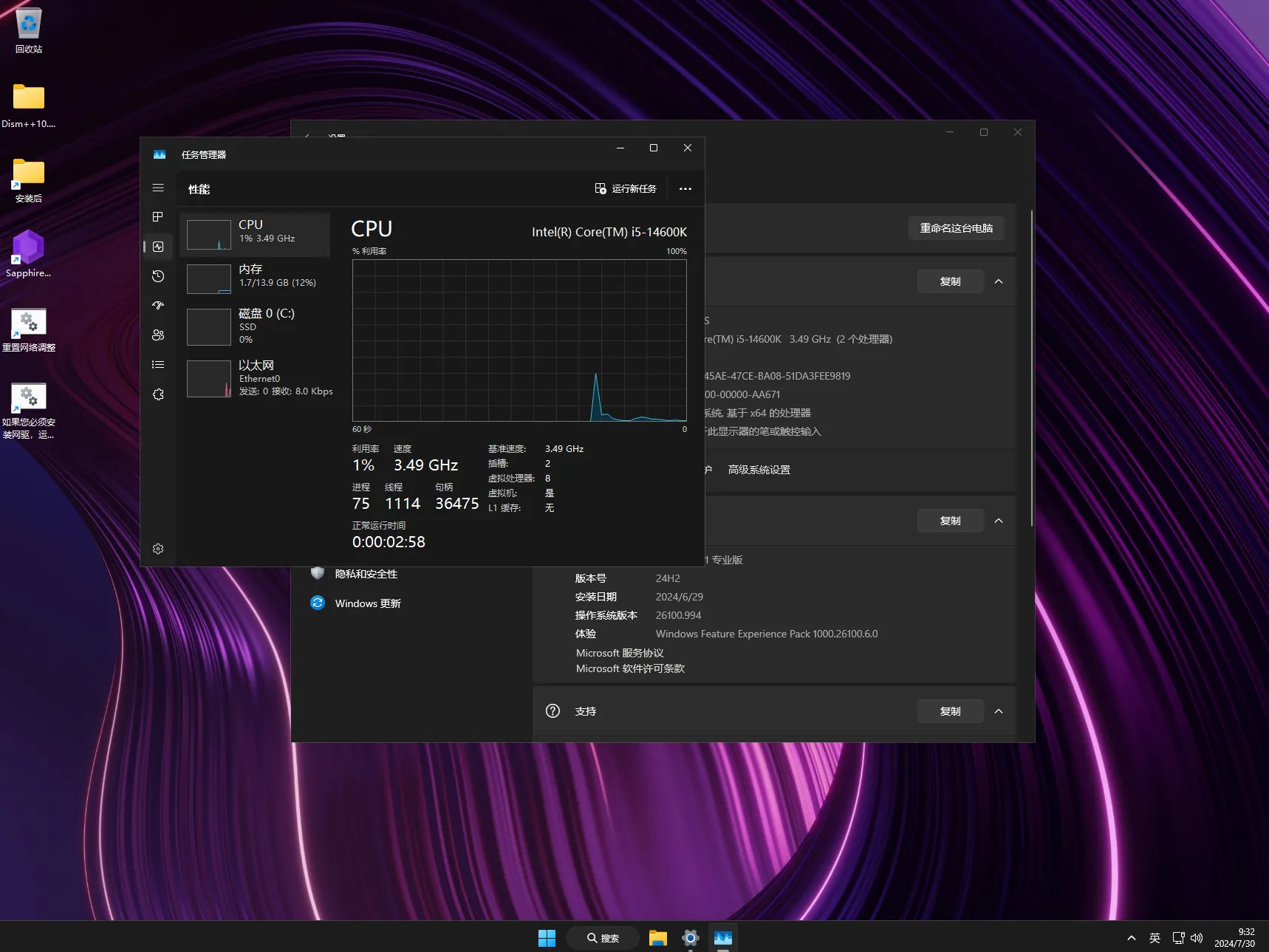Open the navigation hamburger menu in Task Manager
The height and width of the screenshot is (952, 1269).
coord(157,188)
